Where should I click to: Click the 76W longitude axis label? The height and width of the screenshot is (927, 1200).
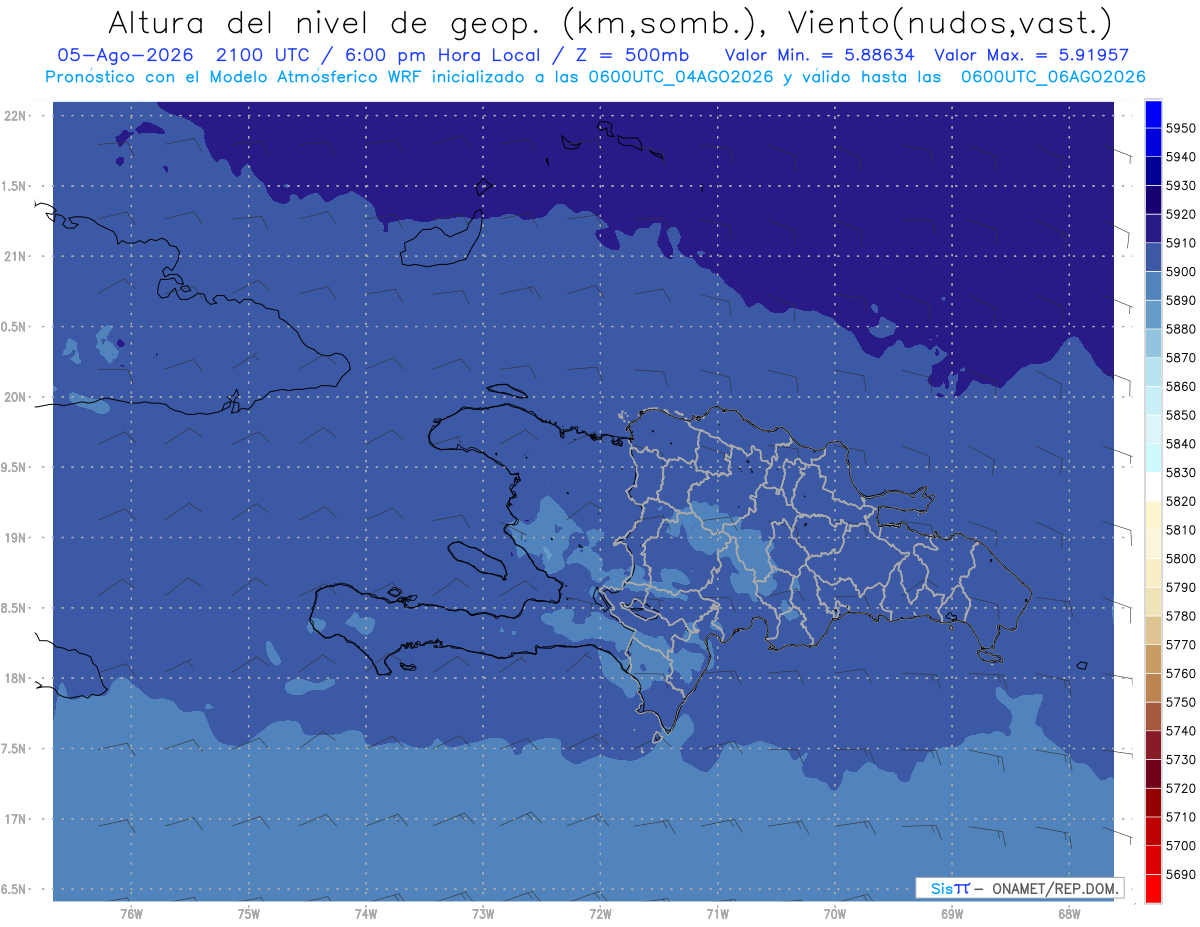131,914
